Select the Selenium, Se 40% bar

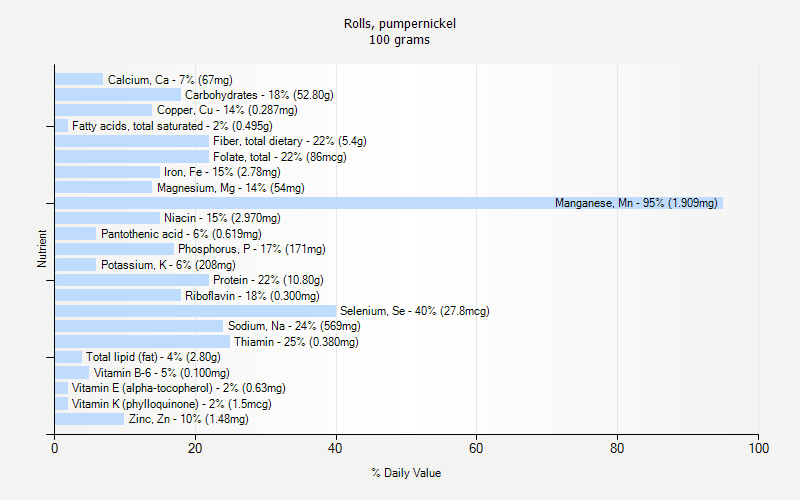coord(195,311)
